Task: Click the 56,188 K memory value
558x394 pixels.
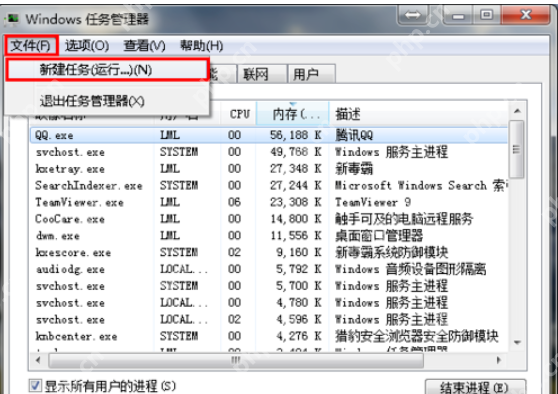Action: (296, 135)
